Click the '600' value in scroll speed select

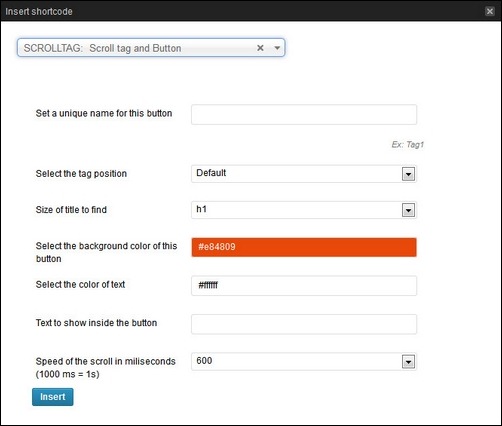click(x=204, y=361)
